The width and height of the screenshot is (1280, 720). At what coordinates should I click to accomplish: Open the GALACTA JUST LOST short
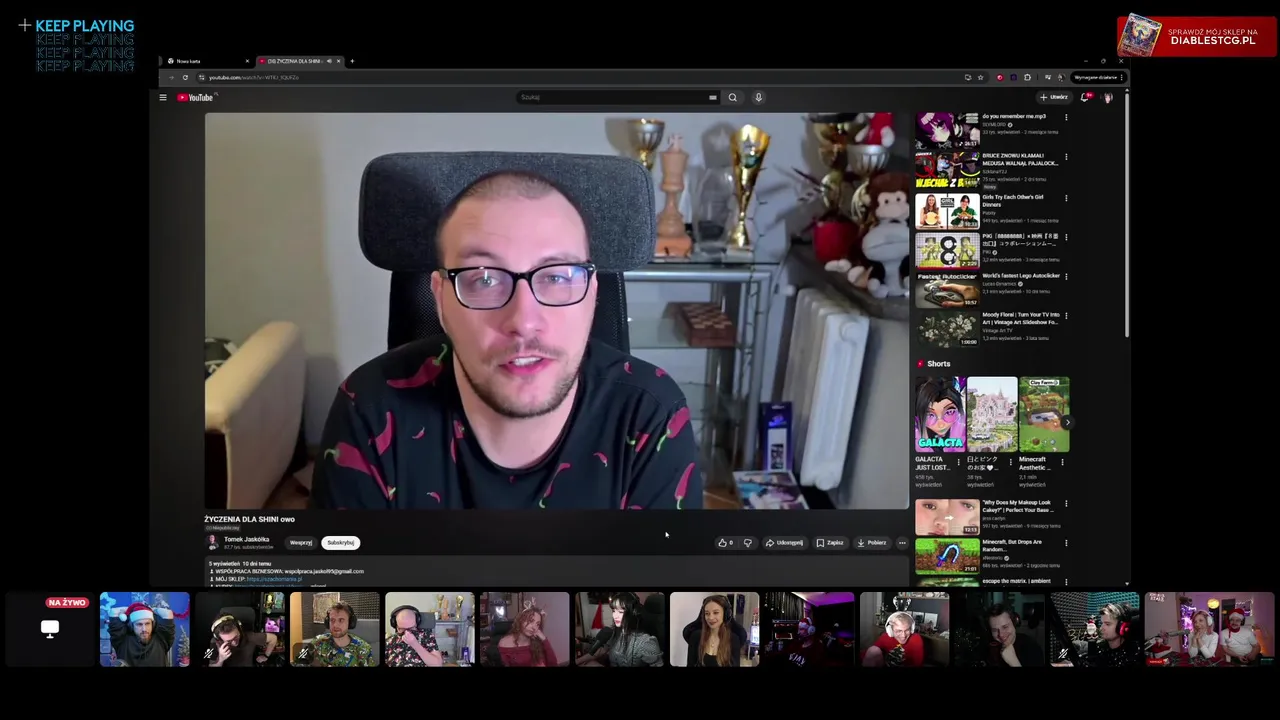(x=940, y=414)
